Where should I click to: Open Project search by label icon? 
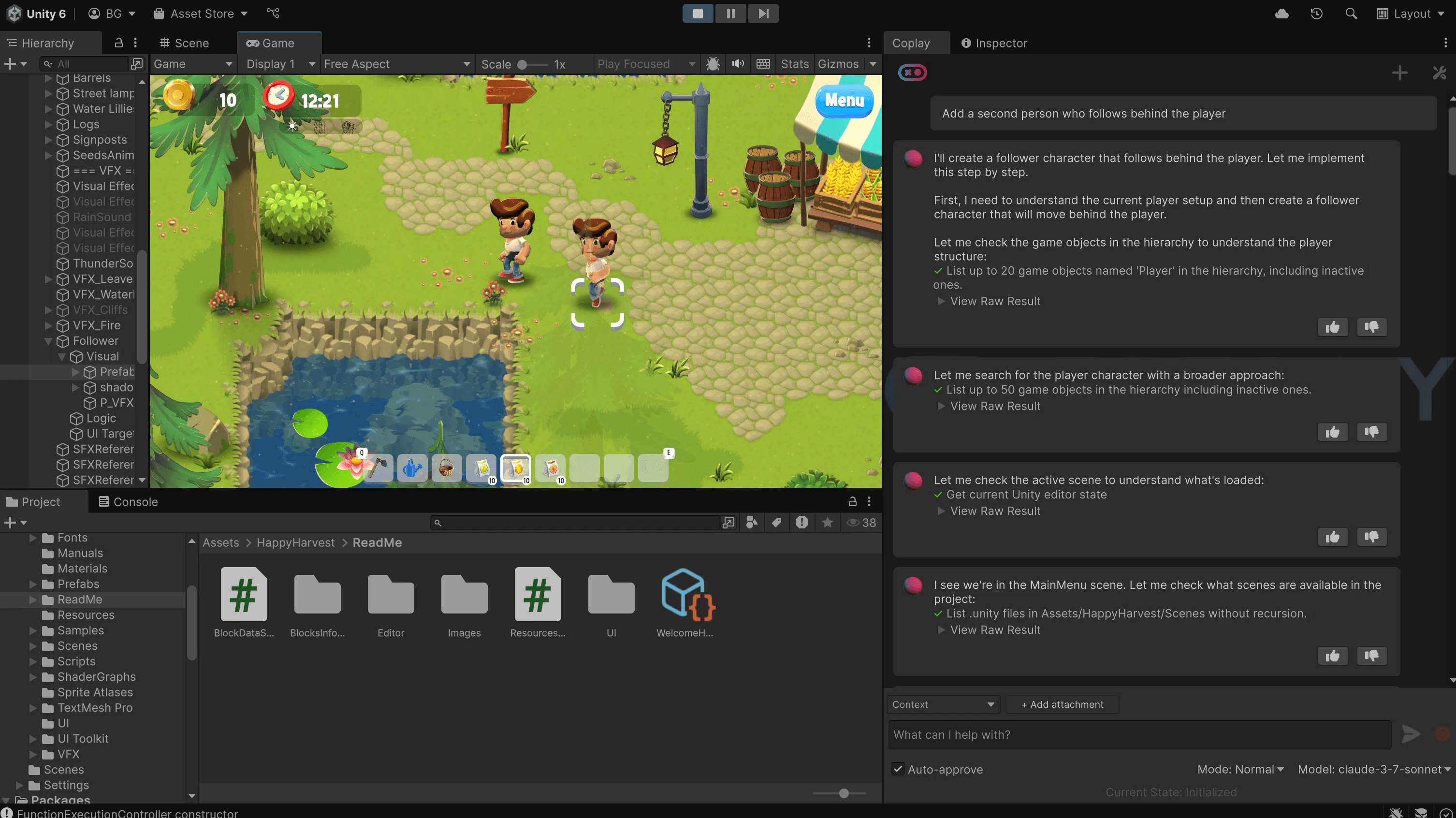[x=777, y=522]
